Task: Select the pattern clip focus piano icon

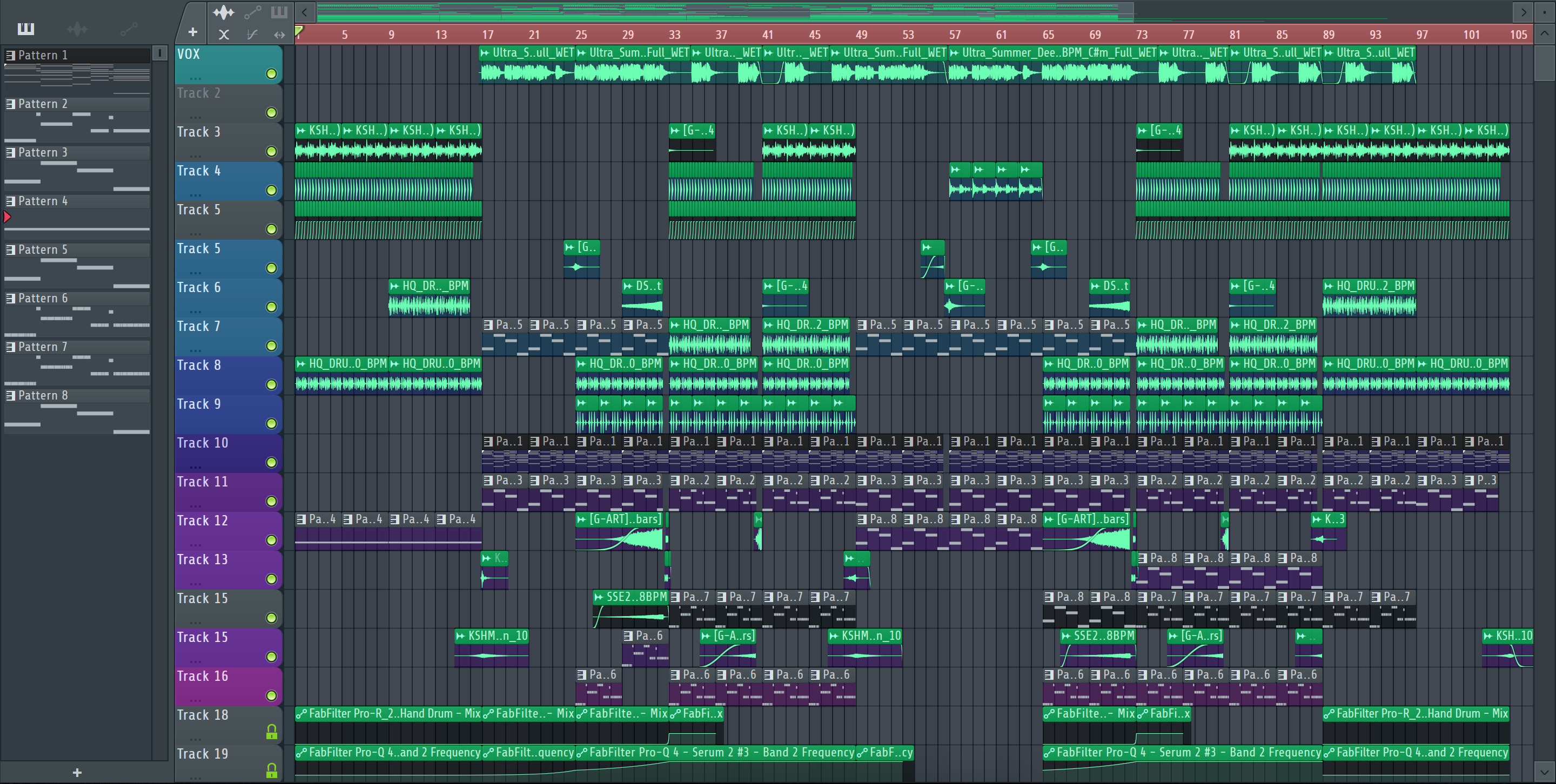Action: 279,12
